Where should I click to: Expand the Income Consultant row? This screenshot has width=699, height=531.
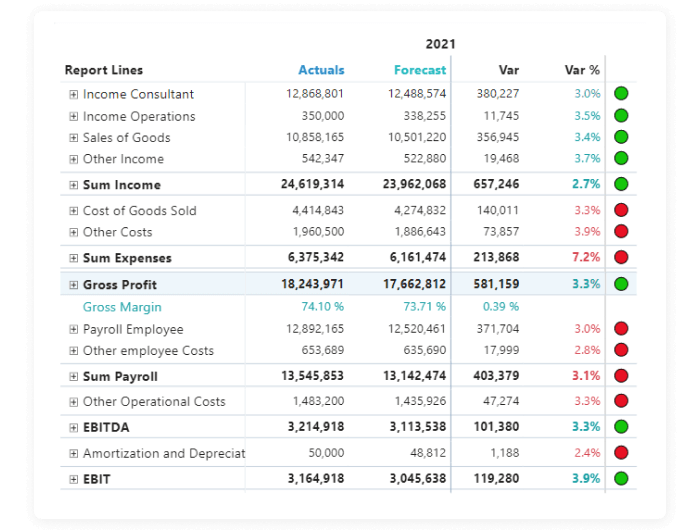(74, 94)
